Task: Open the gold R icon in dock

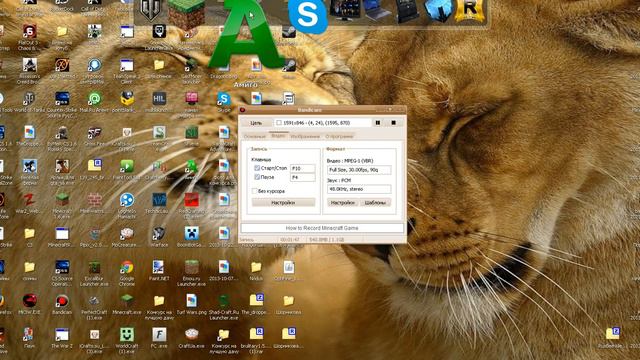Action: pyautogui.click(x=470, y=10)
